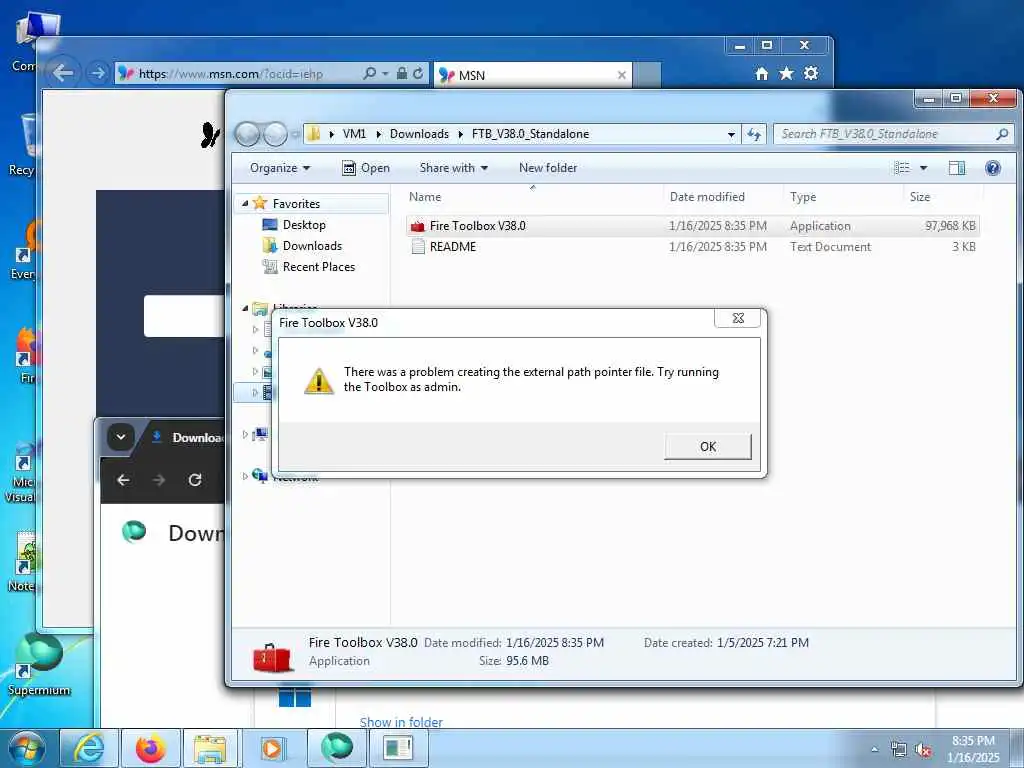Open the address bar history dropdown
Image resolution: width=1024 pixels, height=768 pixels.
click(x=731, y=134)
